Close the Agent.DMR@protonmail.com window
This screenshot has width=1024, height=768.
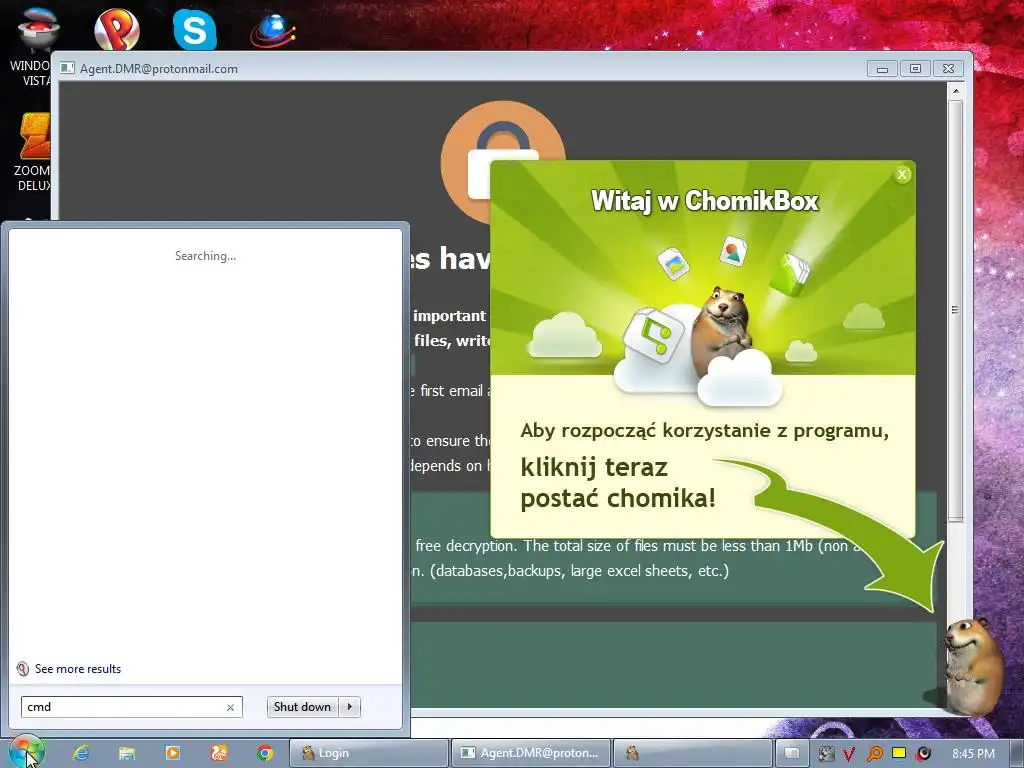pyautogui.click(x=948, y=69)
